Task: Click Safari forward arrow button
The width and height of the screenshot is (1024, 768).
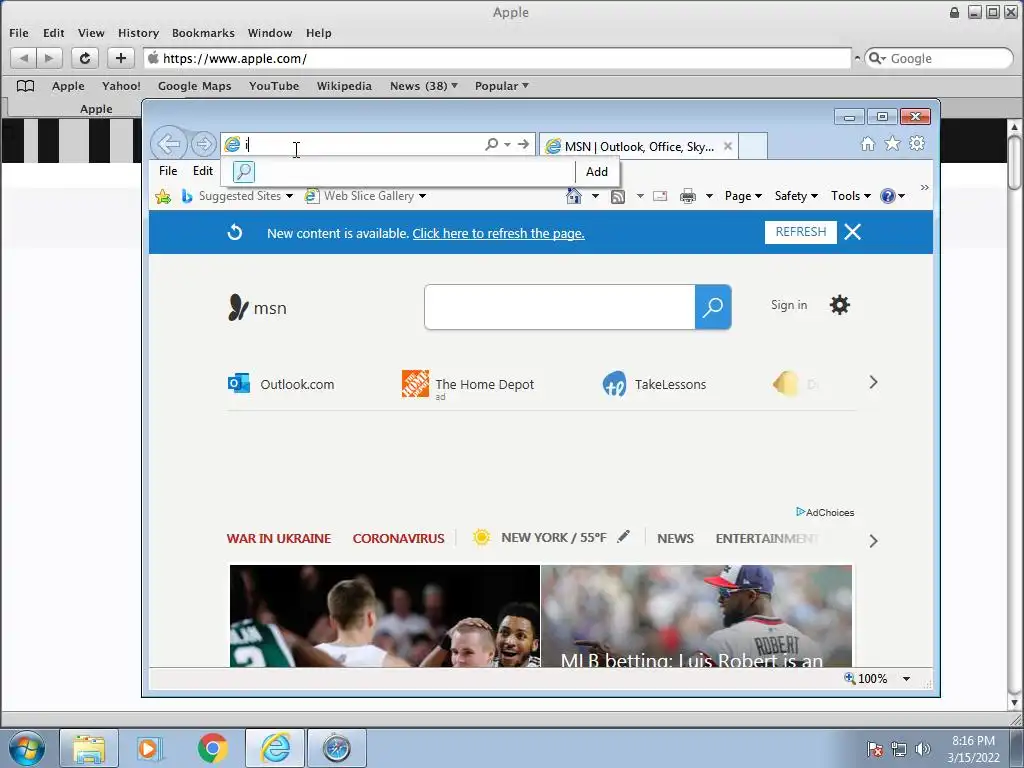Action: [49, 58]
